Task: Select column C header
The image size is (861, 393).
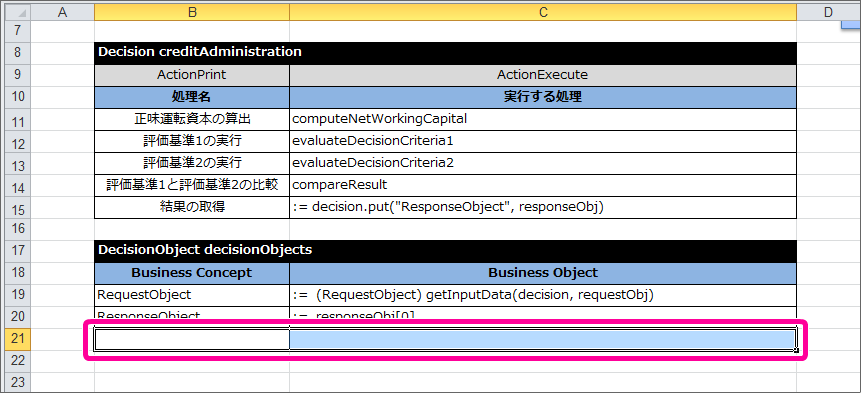Action: [543, 13]
